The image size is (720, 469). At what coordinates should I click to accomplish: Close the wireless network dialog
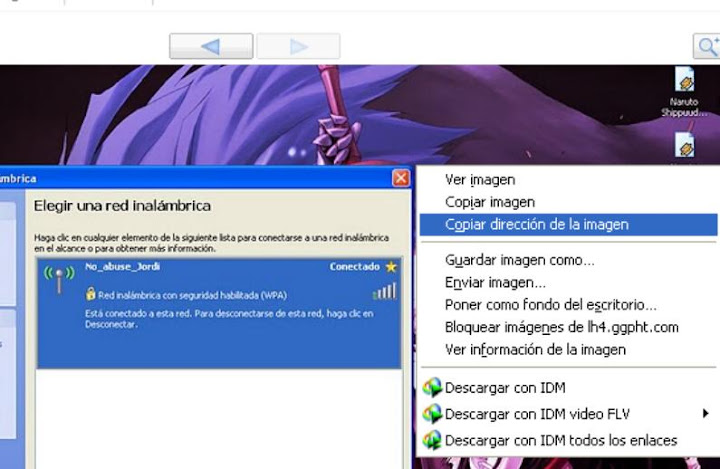pos(401,178)
